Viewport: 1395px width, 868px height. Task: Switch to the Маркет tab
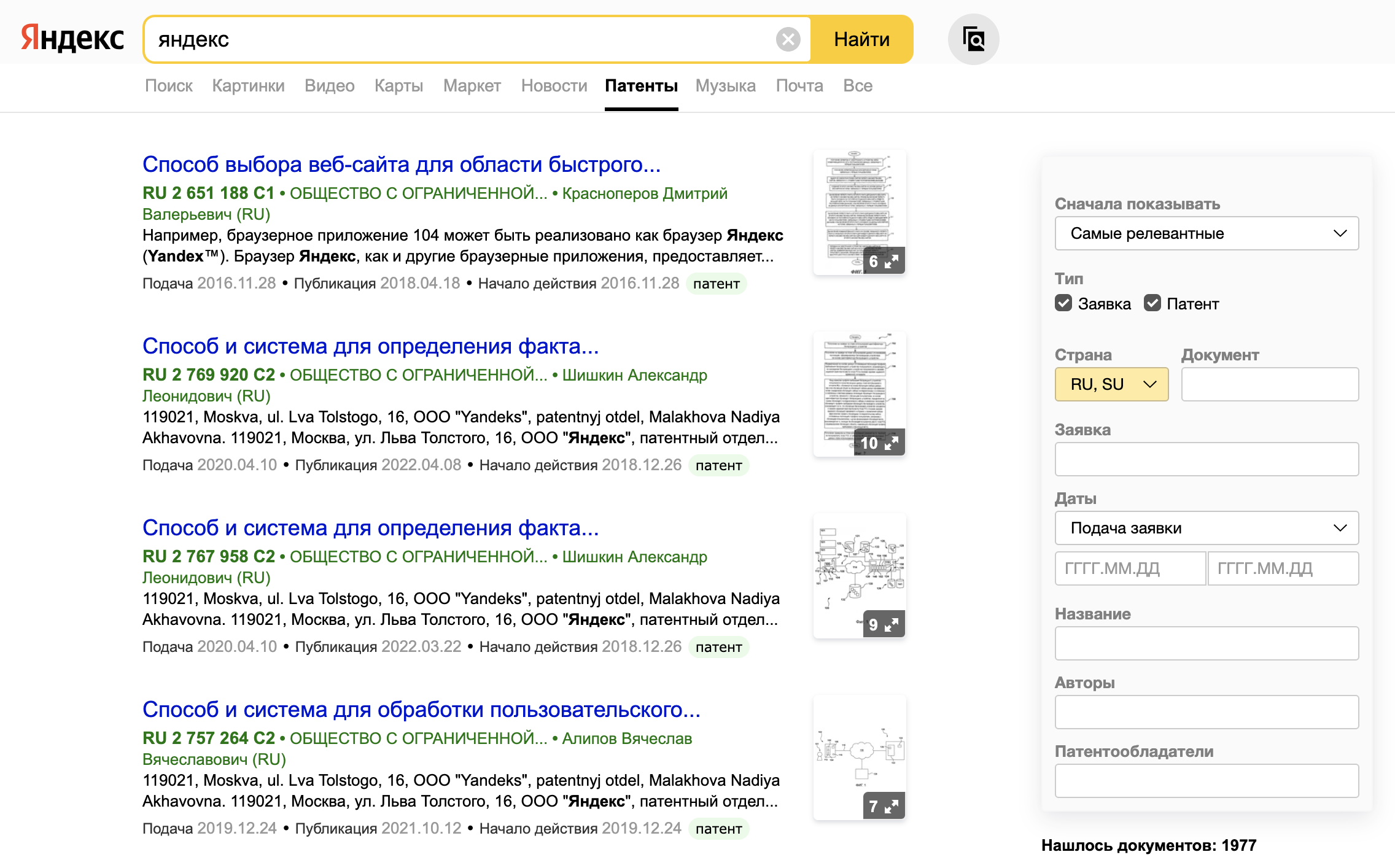coord(472,85)
